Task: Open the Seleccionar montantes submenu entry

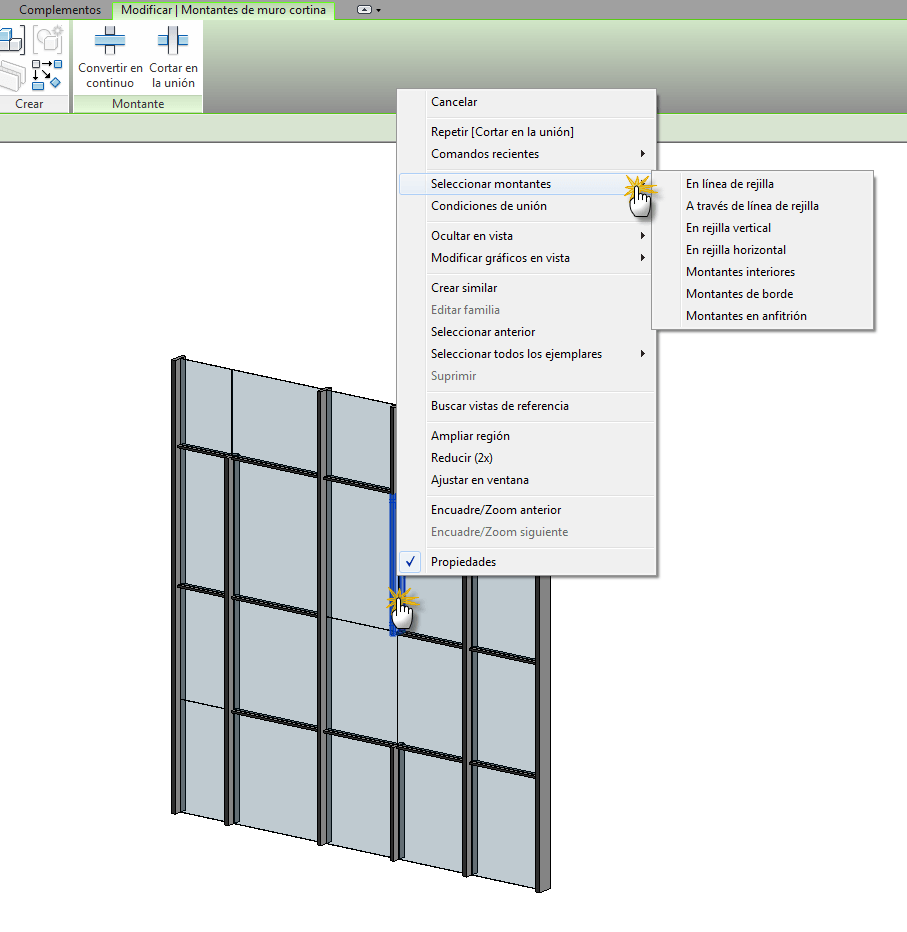Action: pos(527,184)
